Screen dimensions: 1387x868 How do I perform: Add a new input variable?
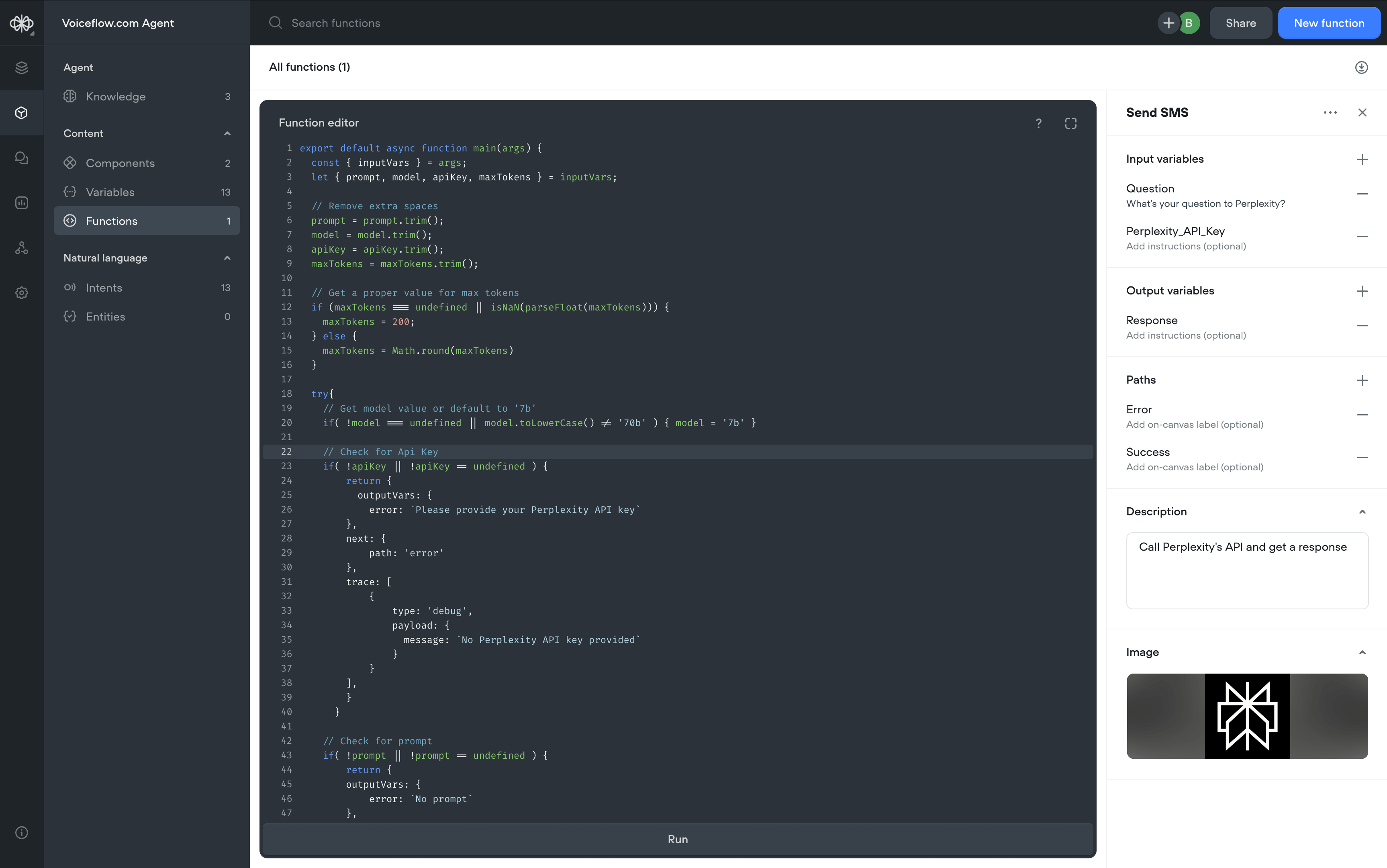click(1363, 159)
